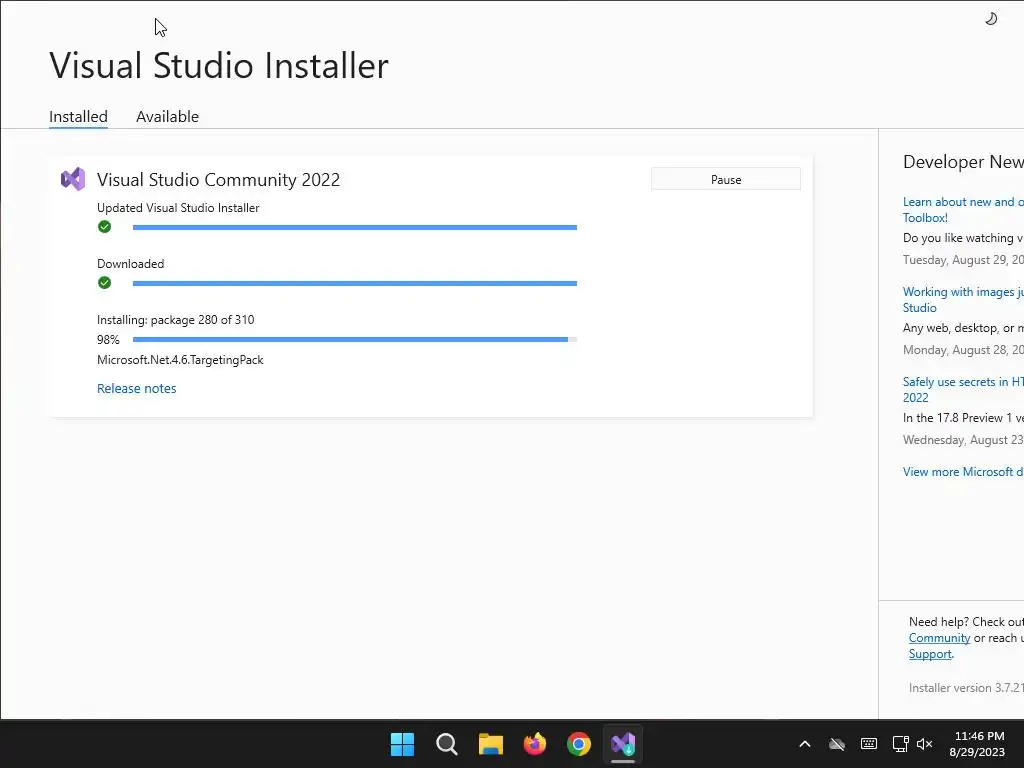Image resolution: width=1024 pixels, height=768 pixels.
Task: Click Visual Studio Installer taskbar icon
Action: click(623, 744)
